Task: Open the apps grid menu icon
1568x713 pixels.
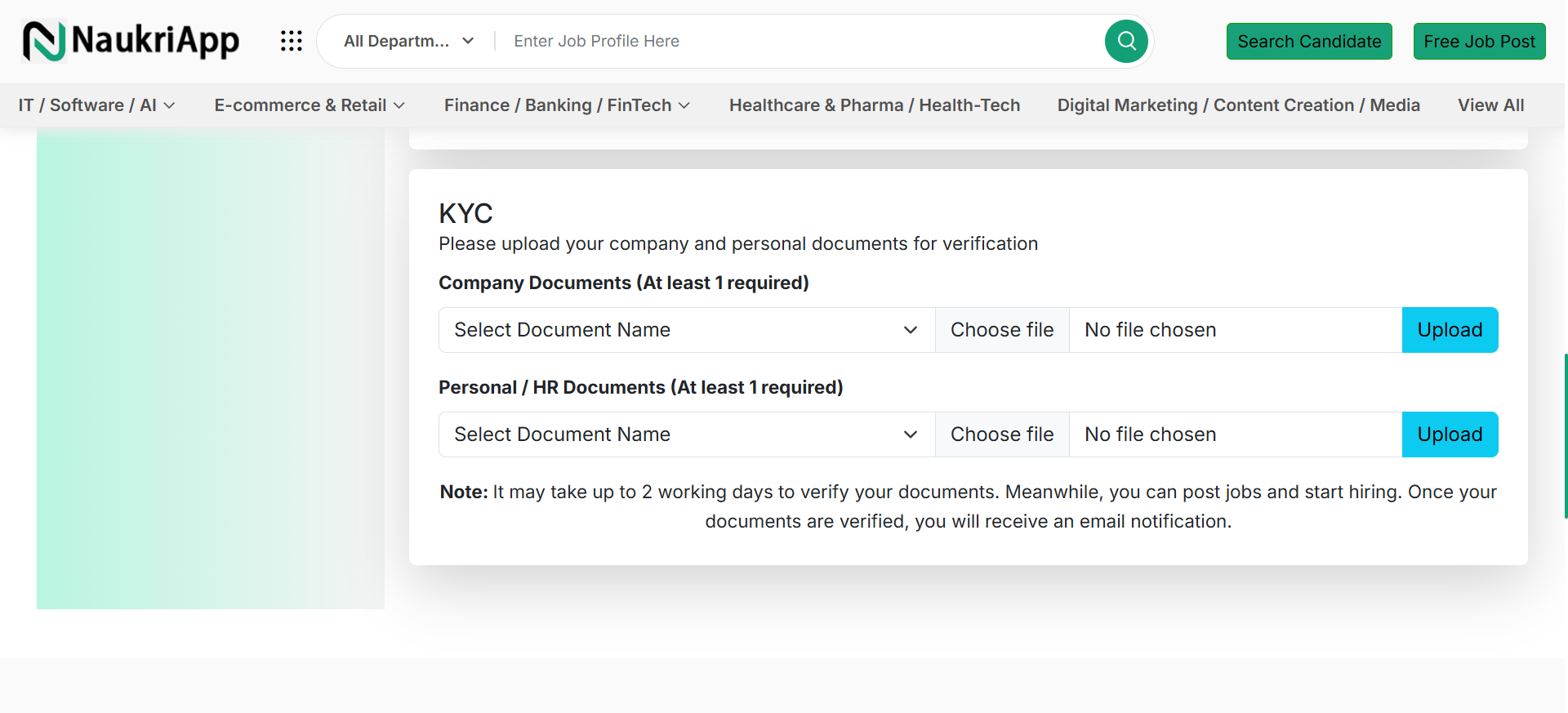Action: 292,41
